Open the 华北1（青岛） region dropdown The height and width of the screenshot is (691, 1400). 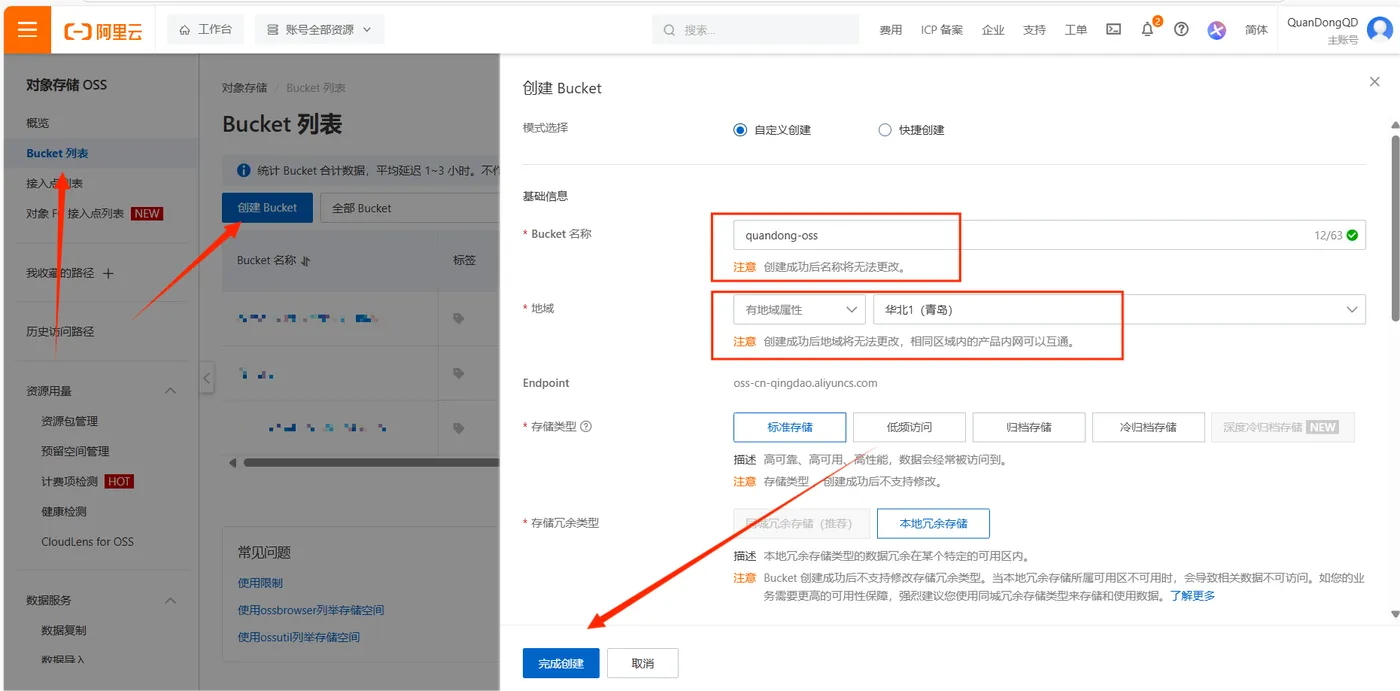pyautogui.click(x=1119, y=310)
